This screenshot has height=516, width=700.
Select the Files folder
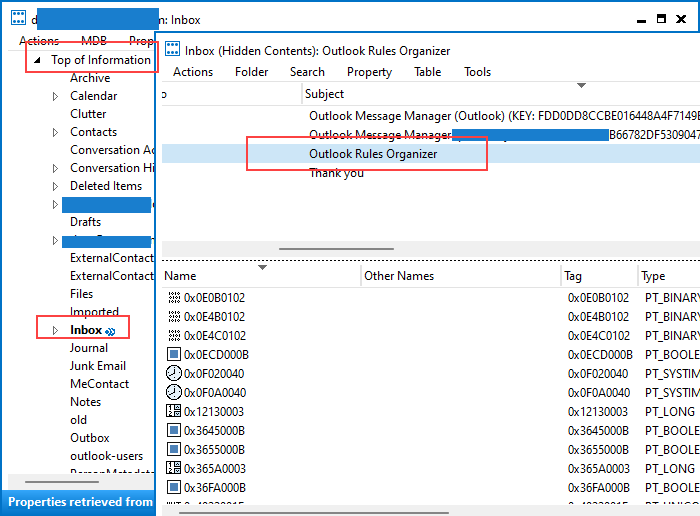click(81, 294)
